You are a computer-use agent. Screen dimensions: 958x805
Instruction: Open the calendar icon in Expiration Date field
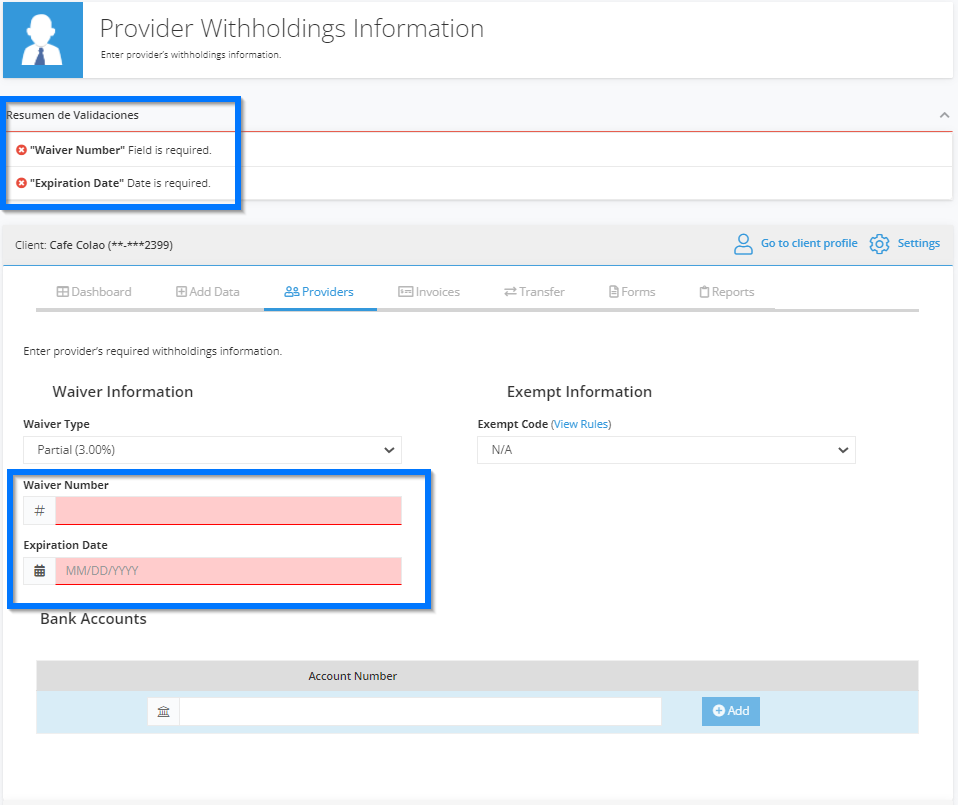(x=39, y=570)
